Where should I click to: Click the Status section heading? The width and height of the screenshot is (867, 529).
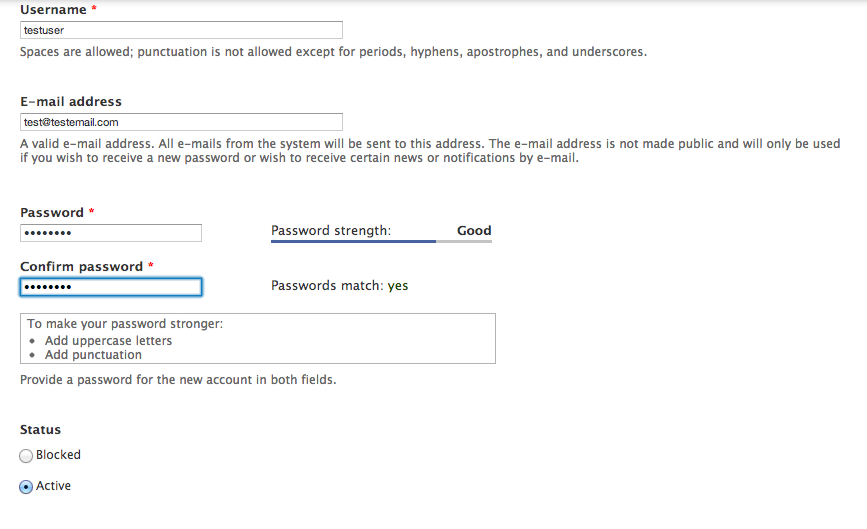click(x=40, y=430)
